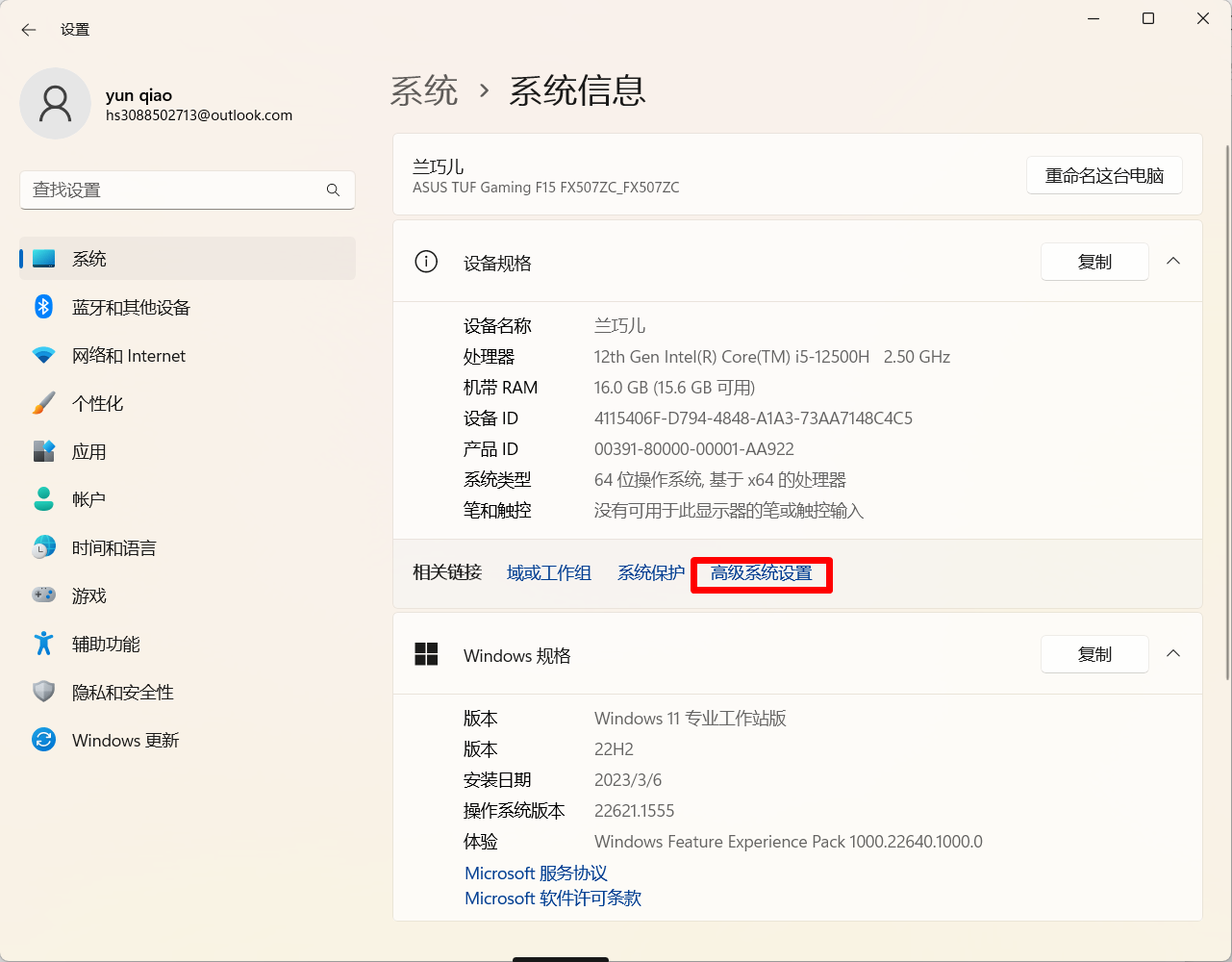Select the 产品 ID value 00391-80000-00001-AA922
Image resolution: width=1232 pixels, height=962 pixels.
point(694,449)
